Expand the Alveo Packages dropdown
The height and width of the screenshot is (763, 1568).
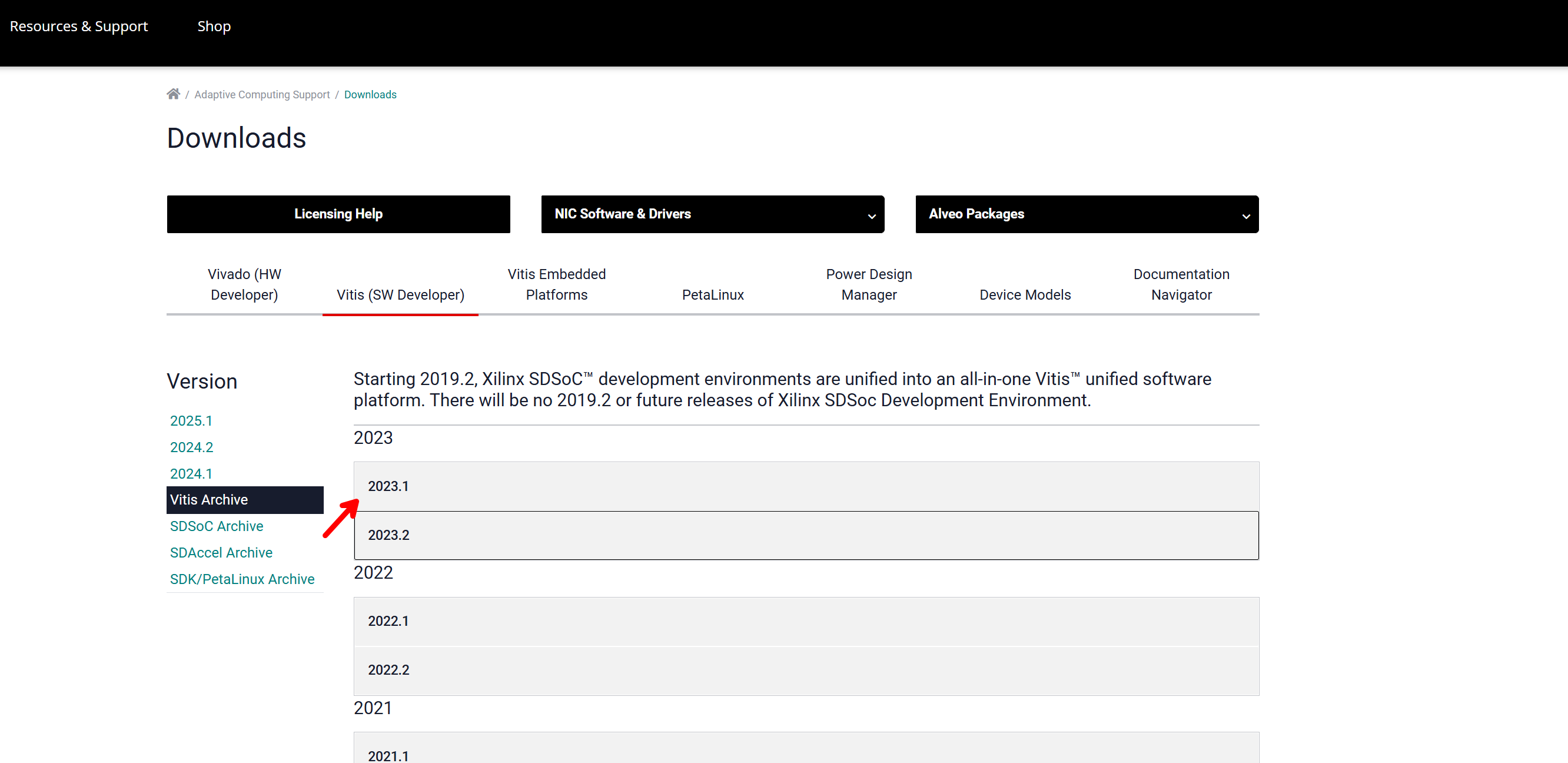[x=1086, y=214]
